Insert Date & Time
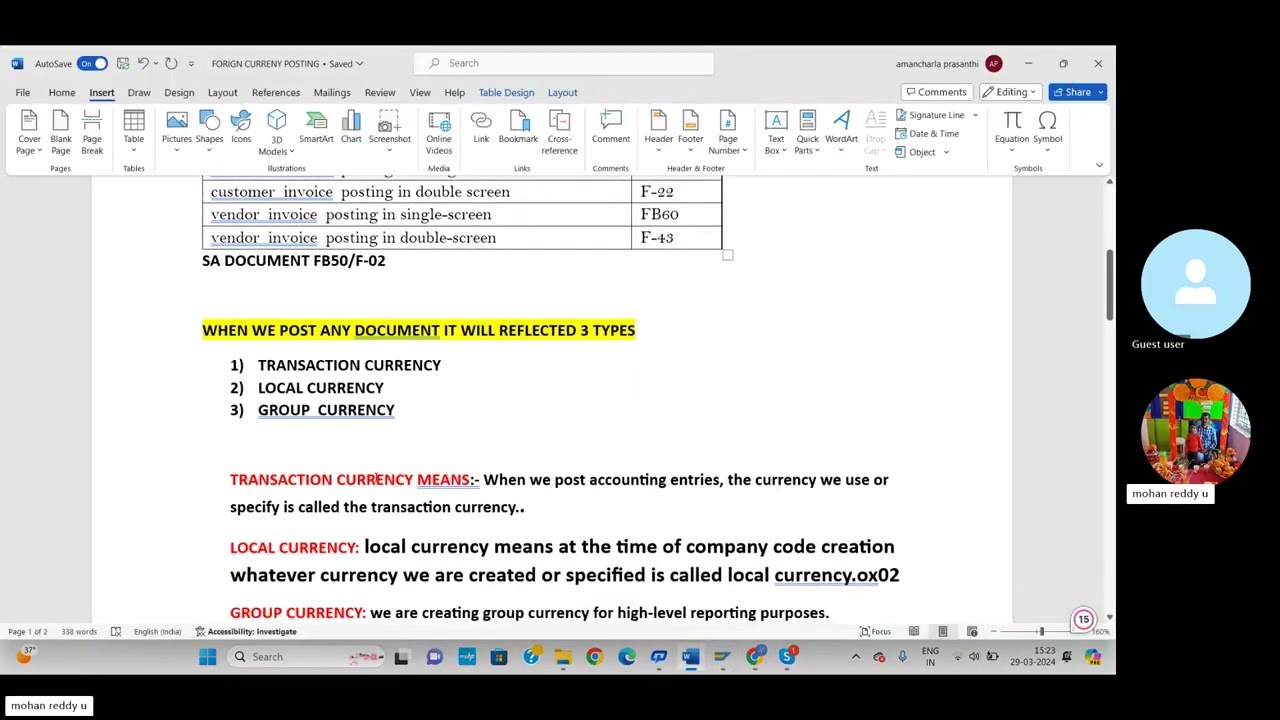Screen dimensions: 1280x720 tap(927, 133)
